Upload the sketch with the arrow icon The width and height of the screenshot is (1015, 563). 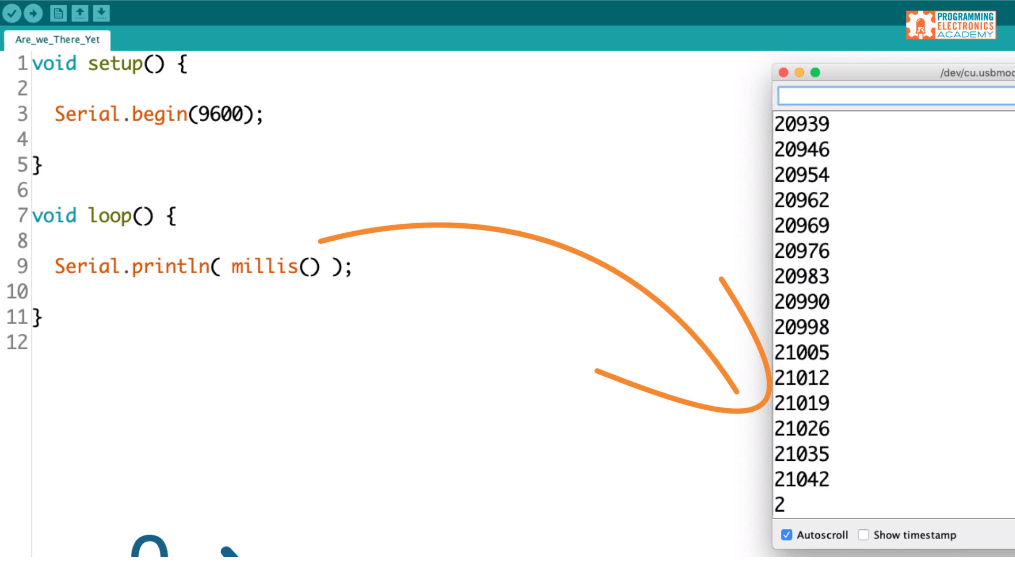pos(33,13)
